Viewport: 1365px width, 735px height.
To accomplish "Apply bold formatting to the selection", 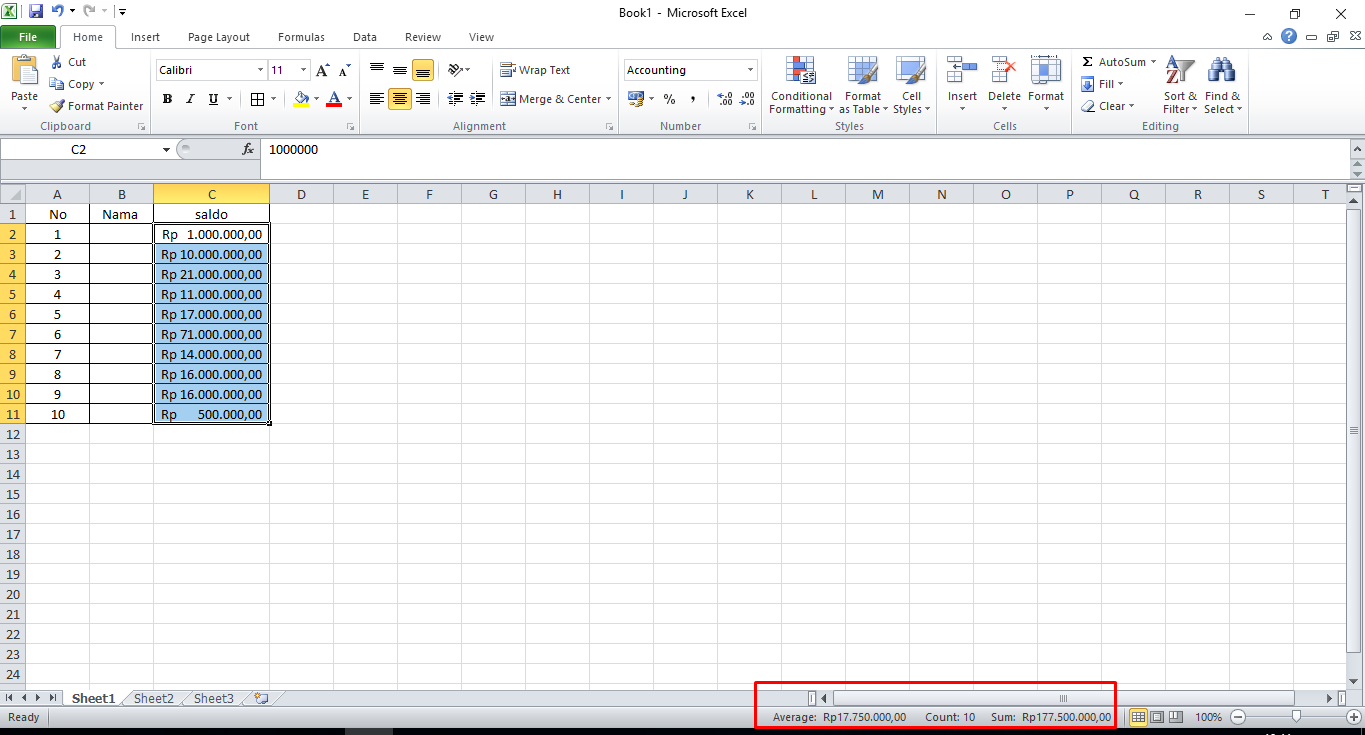I will point(167,99).
